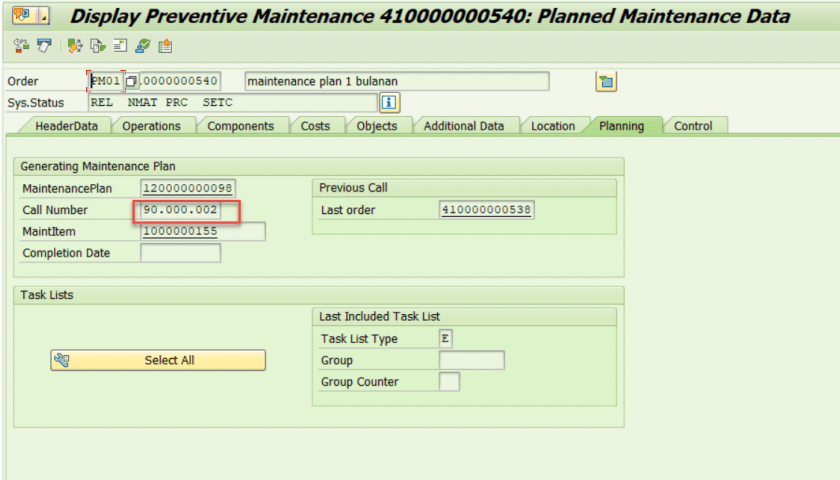Click the Last order field
Viewport: 840px width, 480px height.
(x=486, y=210)
